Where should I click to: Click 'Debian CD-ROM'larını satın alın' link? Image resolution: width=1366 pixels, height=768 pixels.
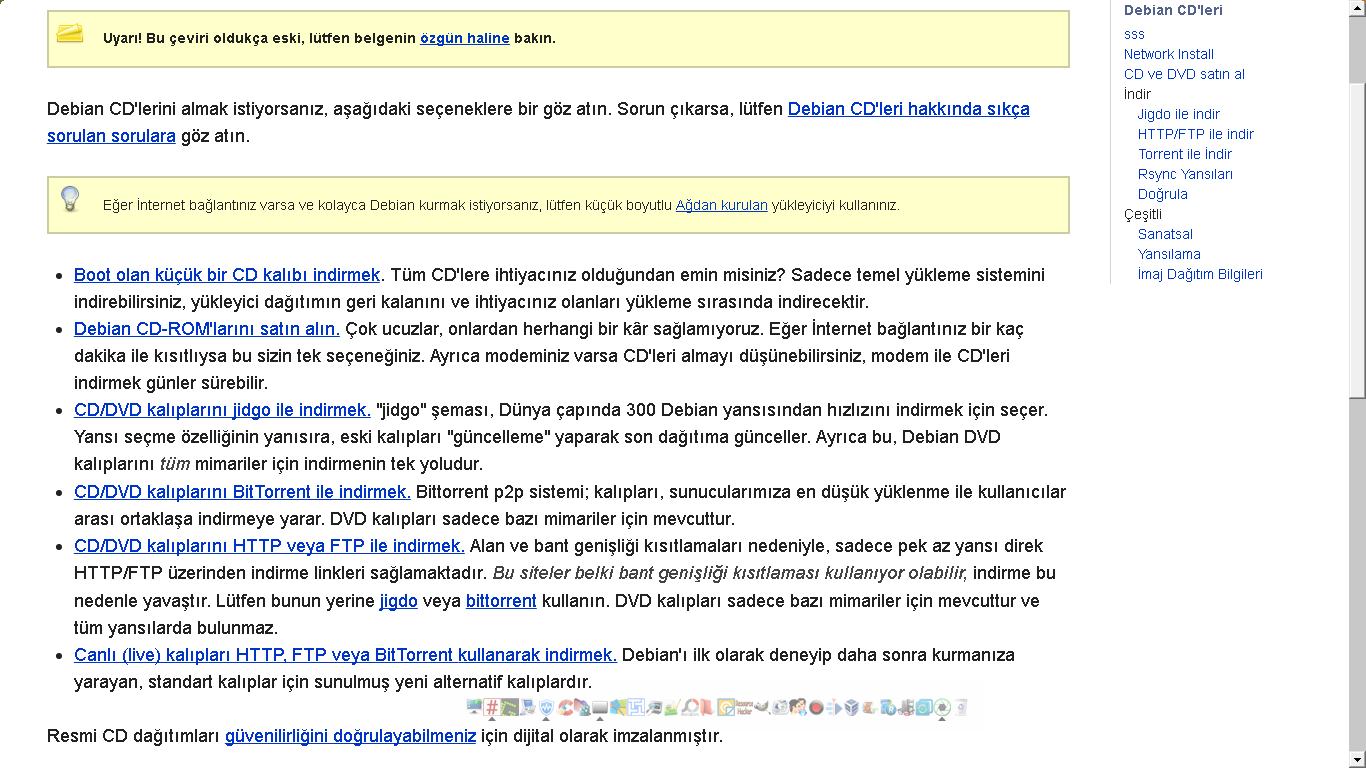(x=207, y=329)
